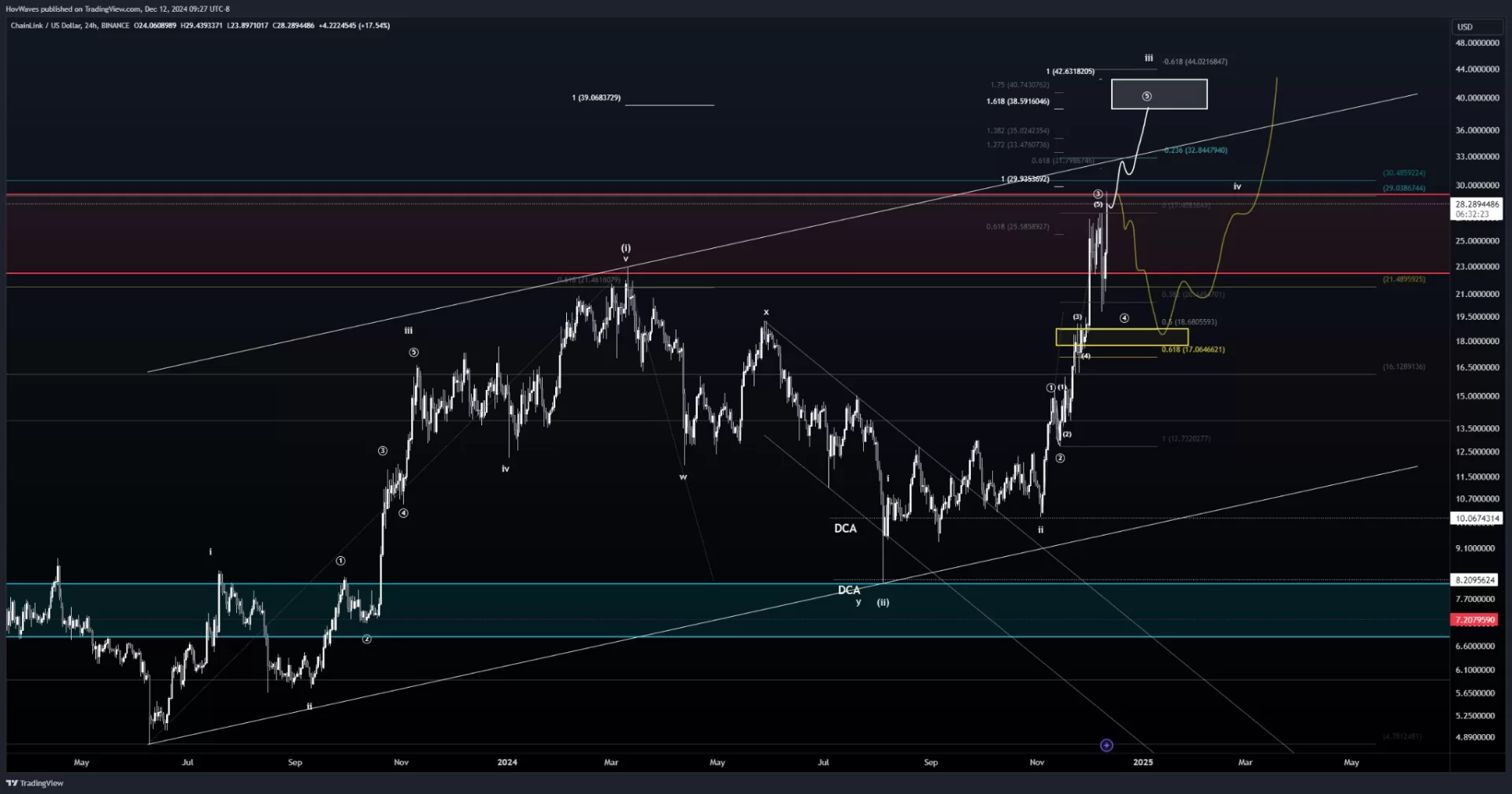Click the circled 4 wave marker
Image resolution: width=1512 pixels, height=794 pixels.
pyautogui.click(x=1124, y=318)
